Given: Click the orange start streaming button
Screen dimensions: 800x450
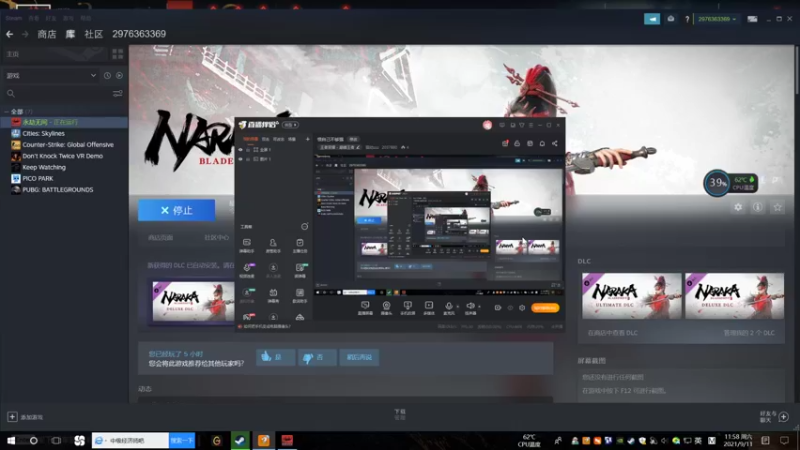Looking at the screenshot, I should [545, 308].
